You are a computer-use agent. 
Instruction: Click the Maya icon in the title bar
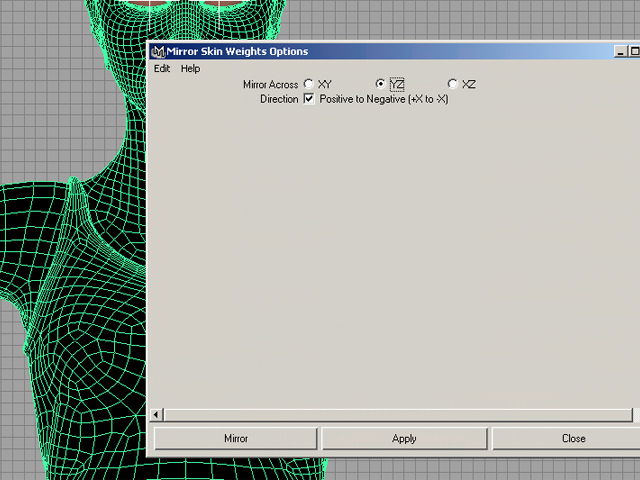pos(158,51)
